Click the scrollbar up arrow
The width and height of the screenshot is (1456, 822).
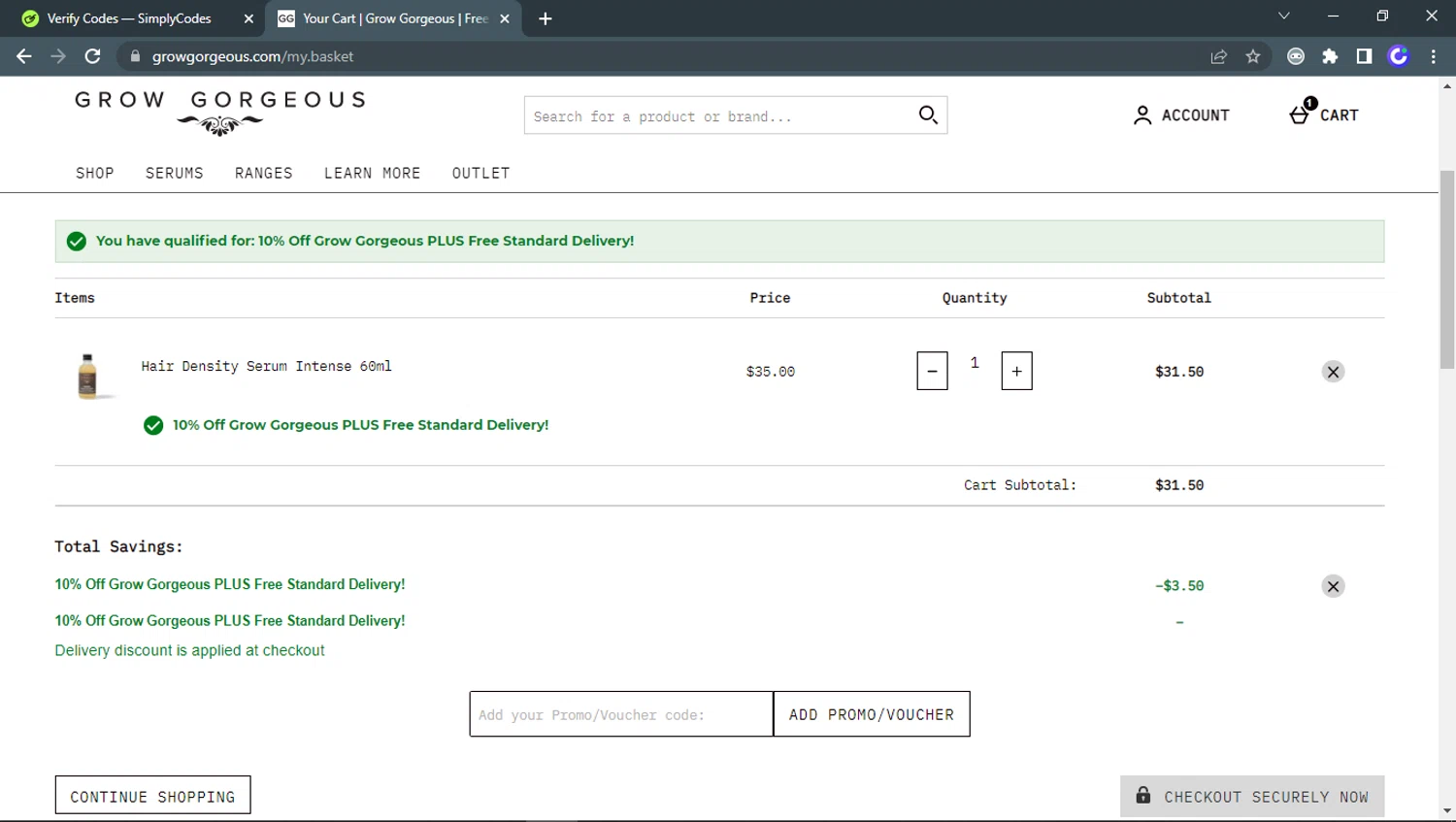[1447, 86]
